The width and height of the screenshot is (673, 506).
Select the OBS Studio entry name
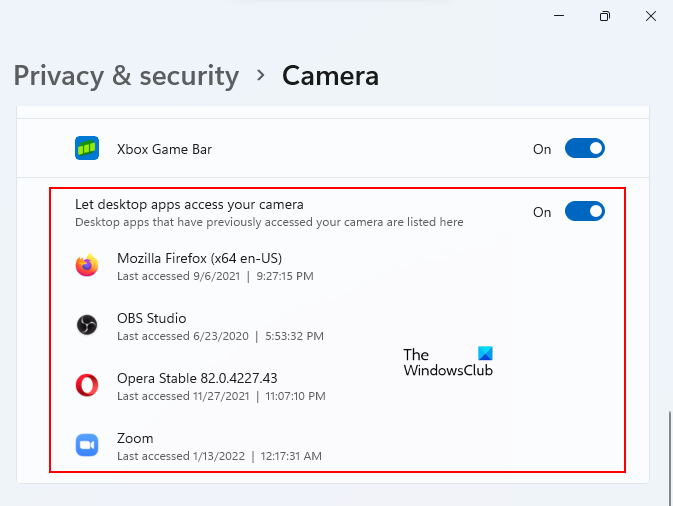152,318
